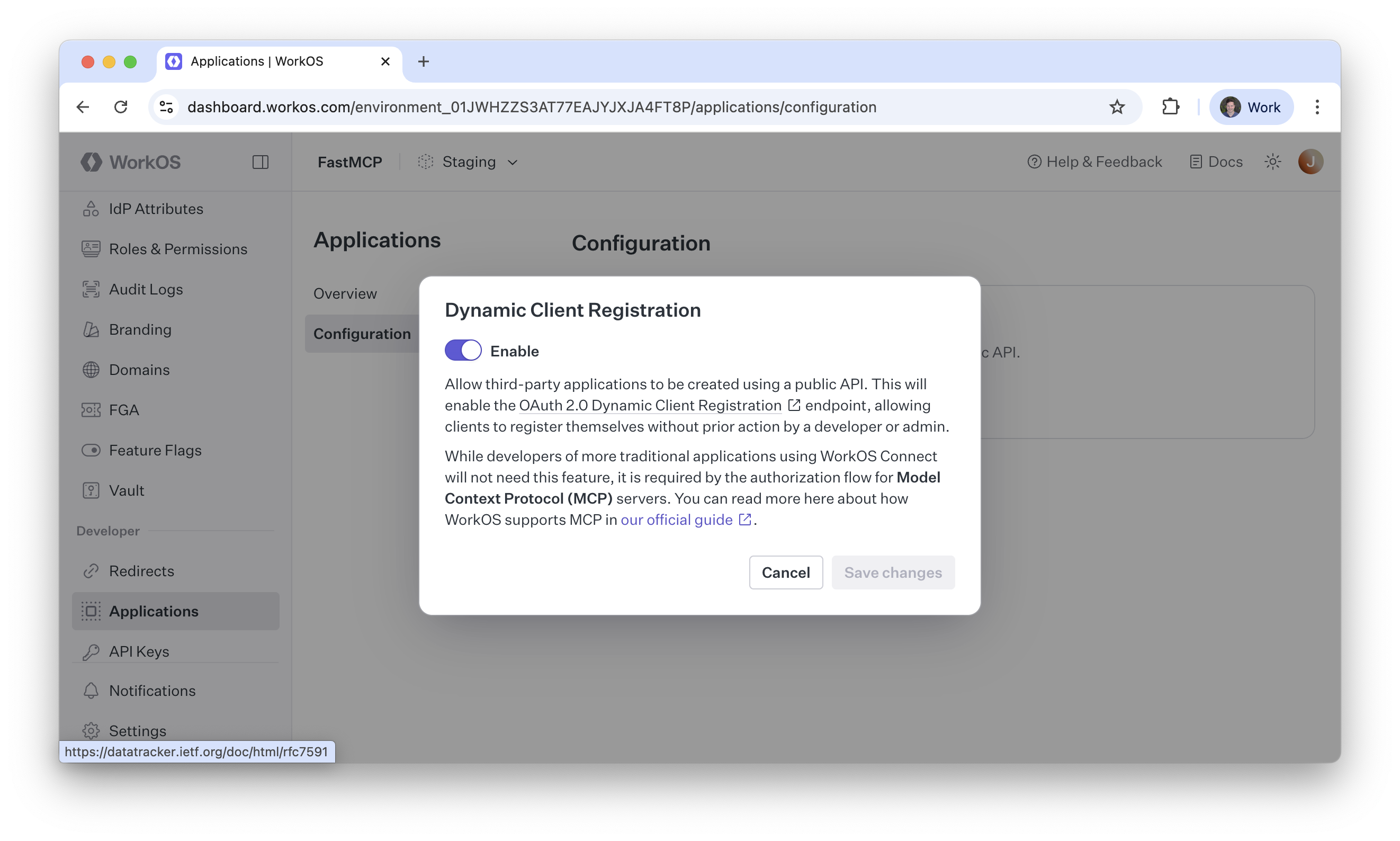
Task: Open Help & Feedback
Action: tap(1094, 162)
